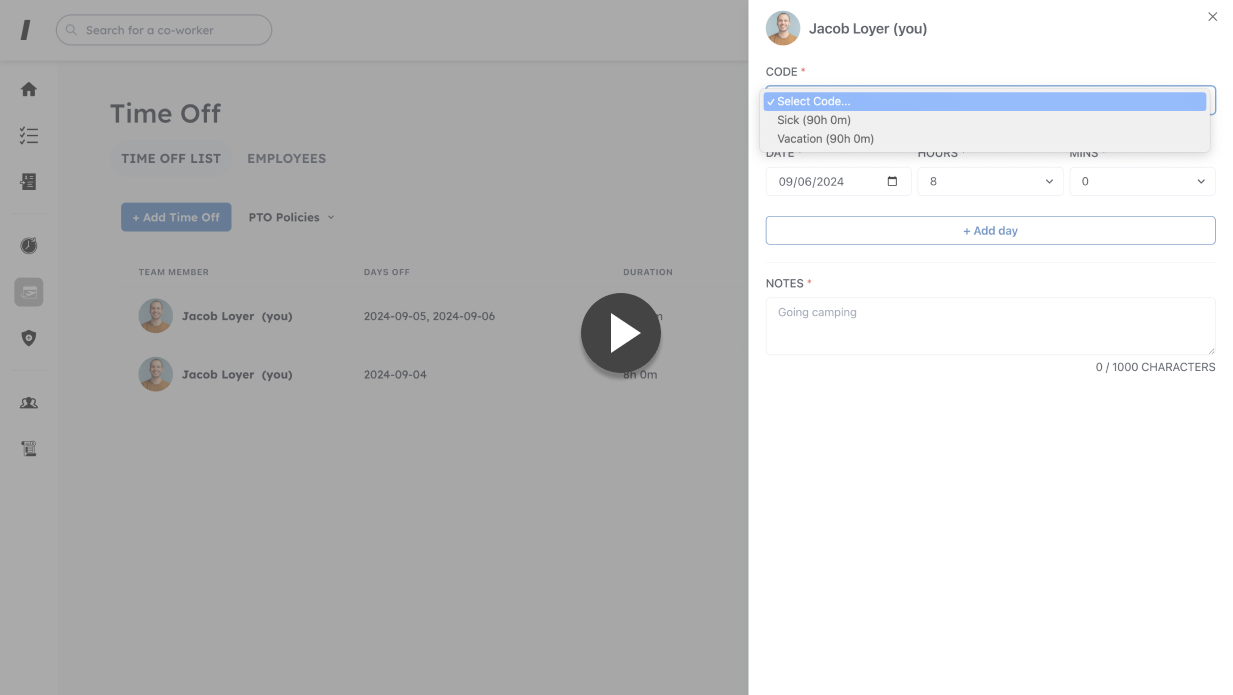Open the checklist tasks sidebar icon
1233x695 pixels.
click(29, 135)
